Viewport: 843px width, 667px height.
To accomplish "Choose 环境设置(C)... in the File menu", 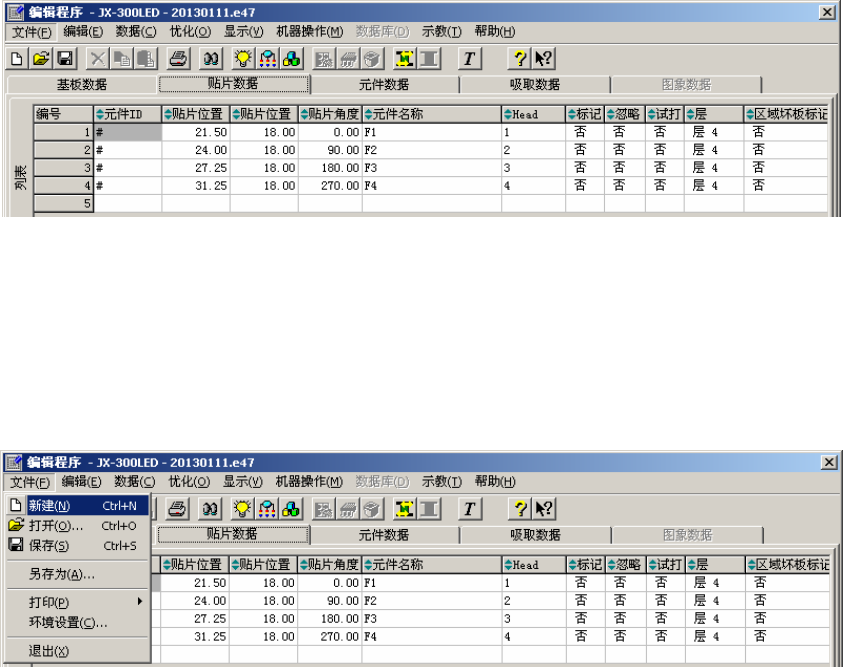I will tap(78, 622).
